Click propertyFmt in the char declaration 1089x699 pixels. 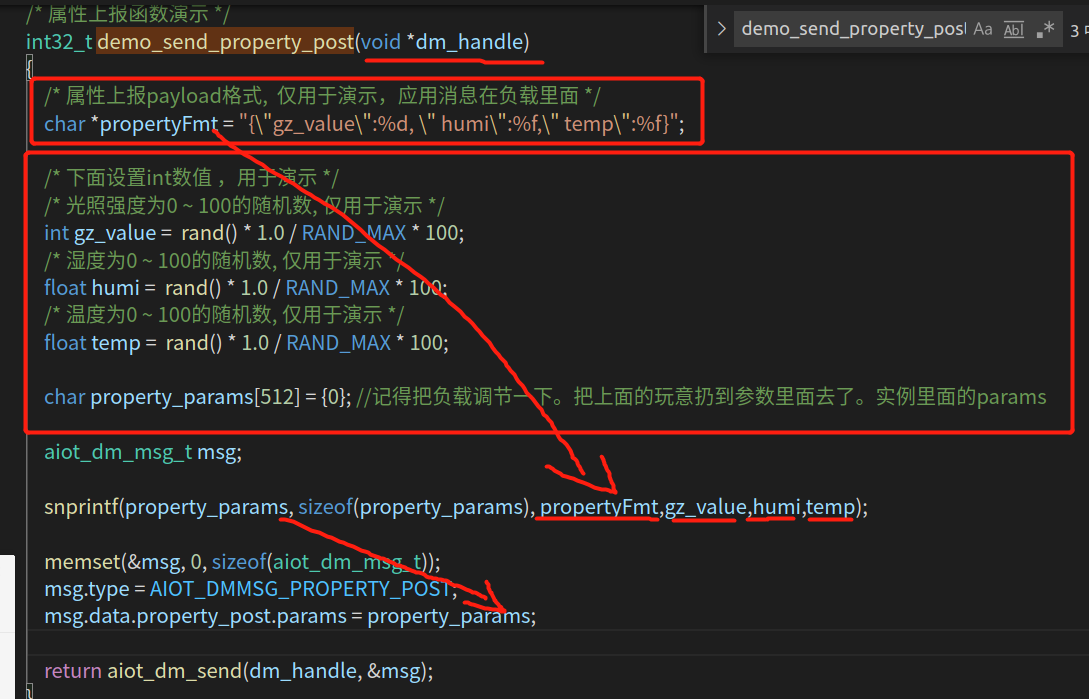[159, 124]
